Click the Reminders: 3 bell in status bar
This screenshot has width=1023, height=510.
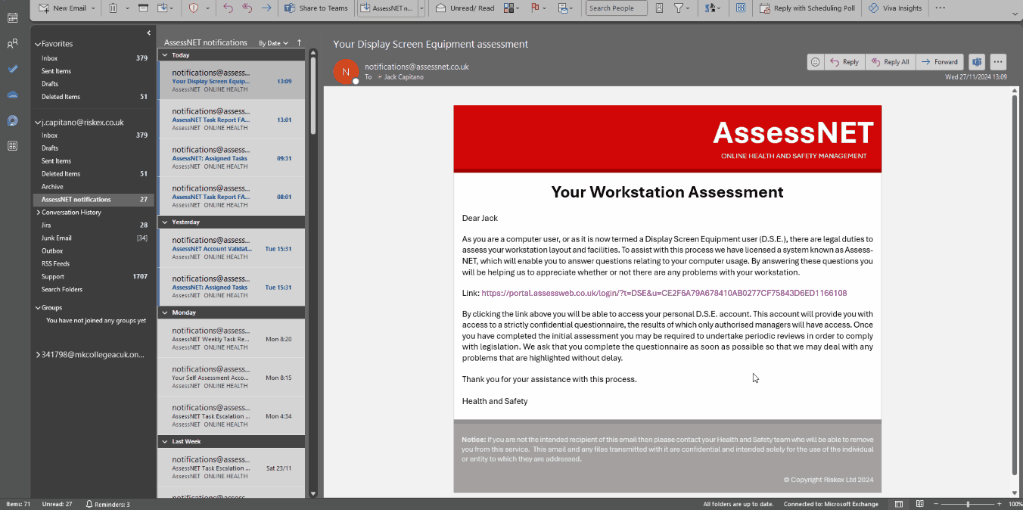(108, 504)
